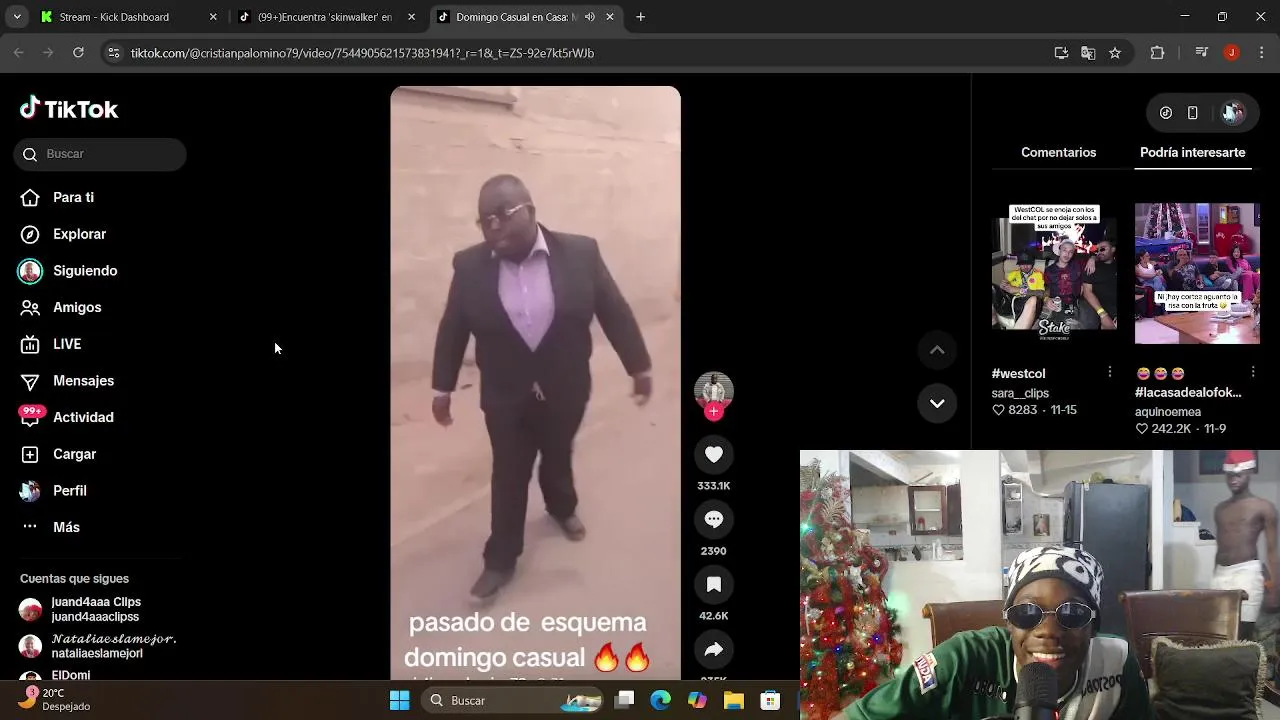Open the tab search dropdown

tap(17, 17)
